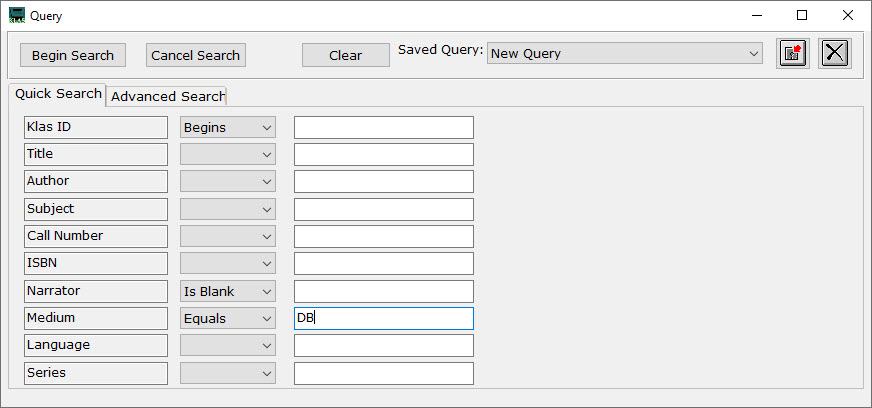This screenshot has height=408, width=872.
Task: Click the save query icon button
Action: [793, 54]
